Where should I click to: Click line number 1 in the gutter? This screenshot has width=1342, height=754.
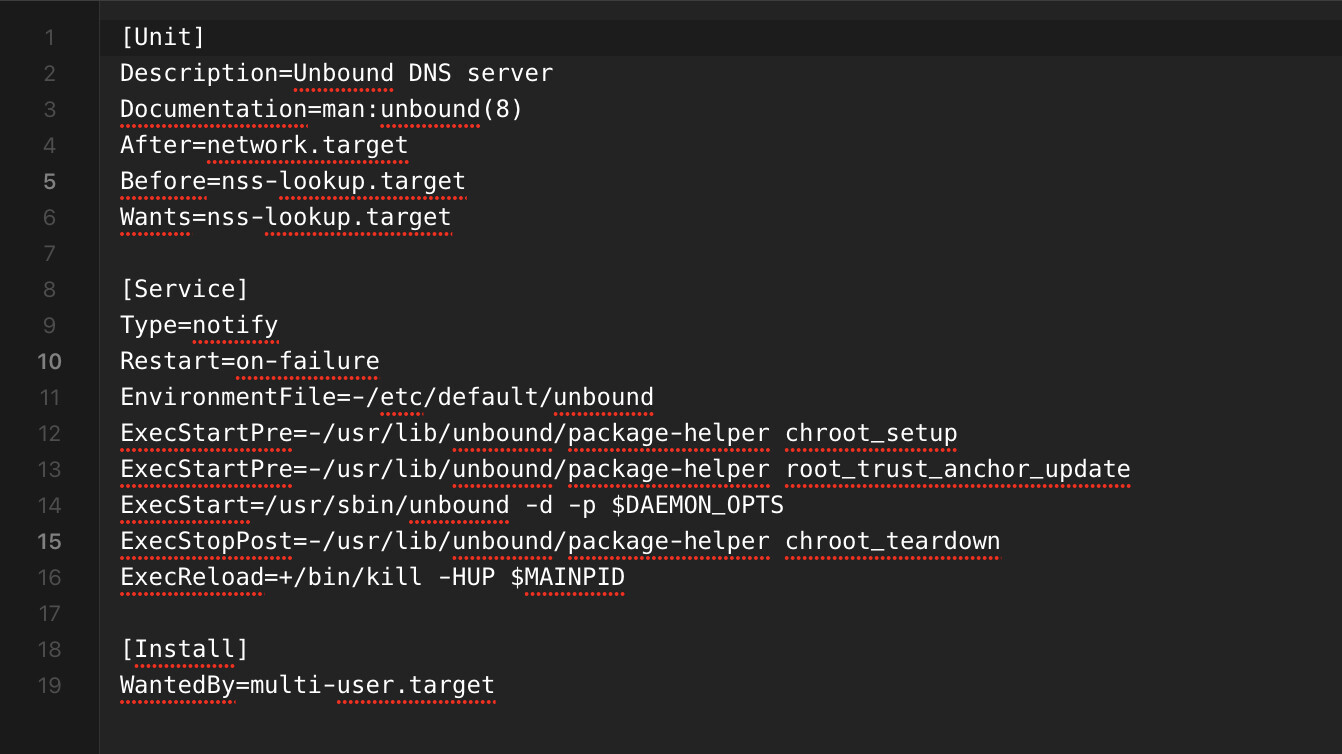[x=50, y=38]
